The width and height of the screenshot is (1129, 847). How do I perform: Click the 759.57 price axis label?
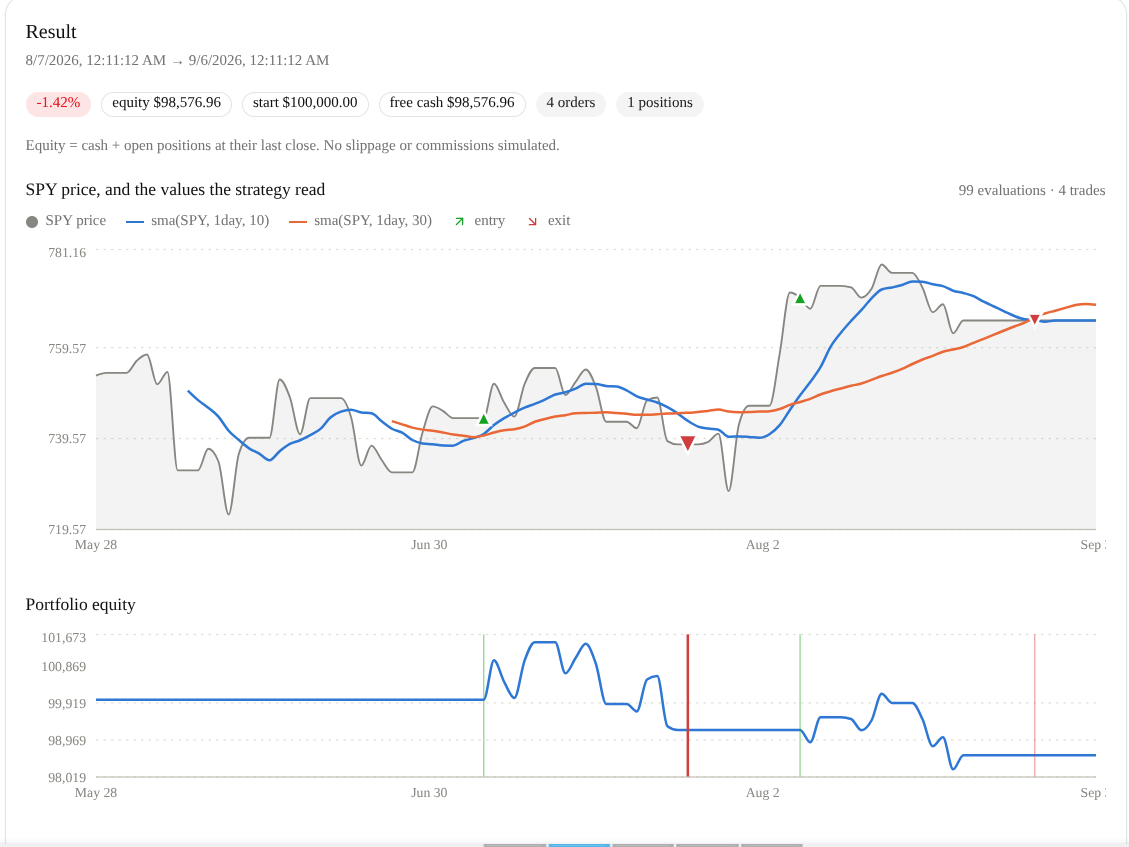(x=67, y=349)
